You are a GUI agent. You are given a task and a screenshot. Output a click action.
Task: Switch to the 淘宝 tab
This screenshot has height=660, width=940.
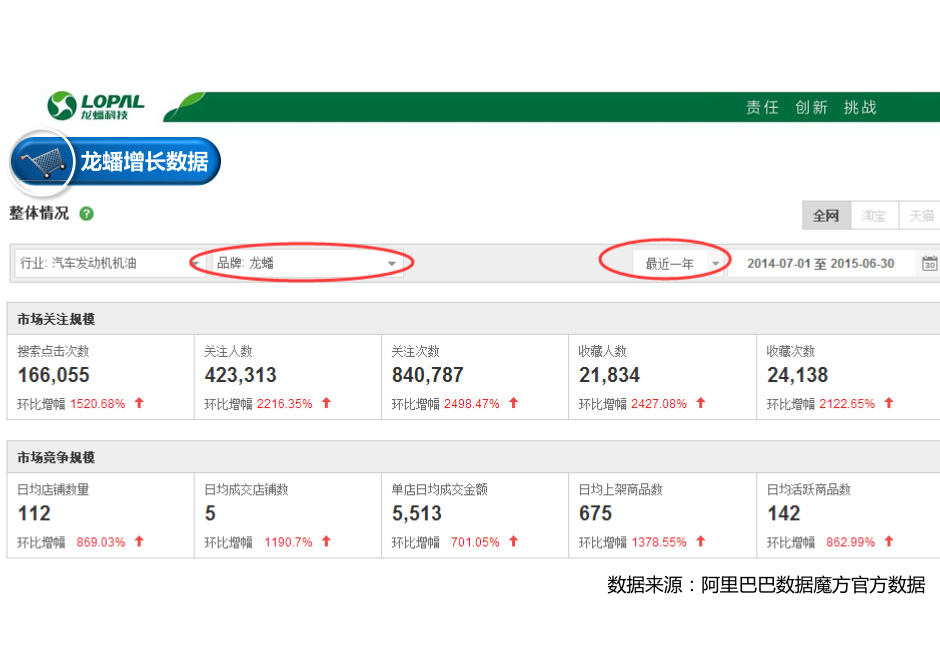point(874,216)
